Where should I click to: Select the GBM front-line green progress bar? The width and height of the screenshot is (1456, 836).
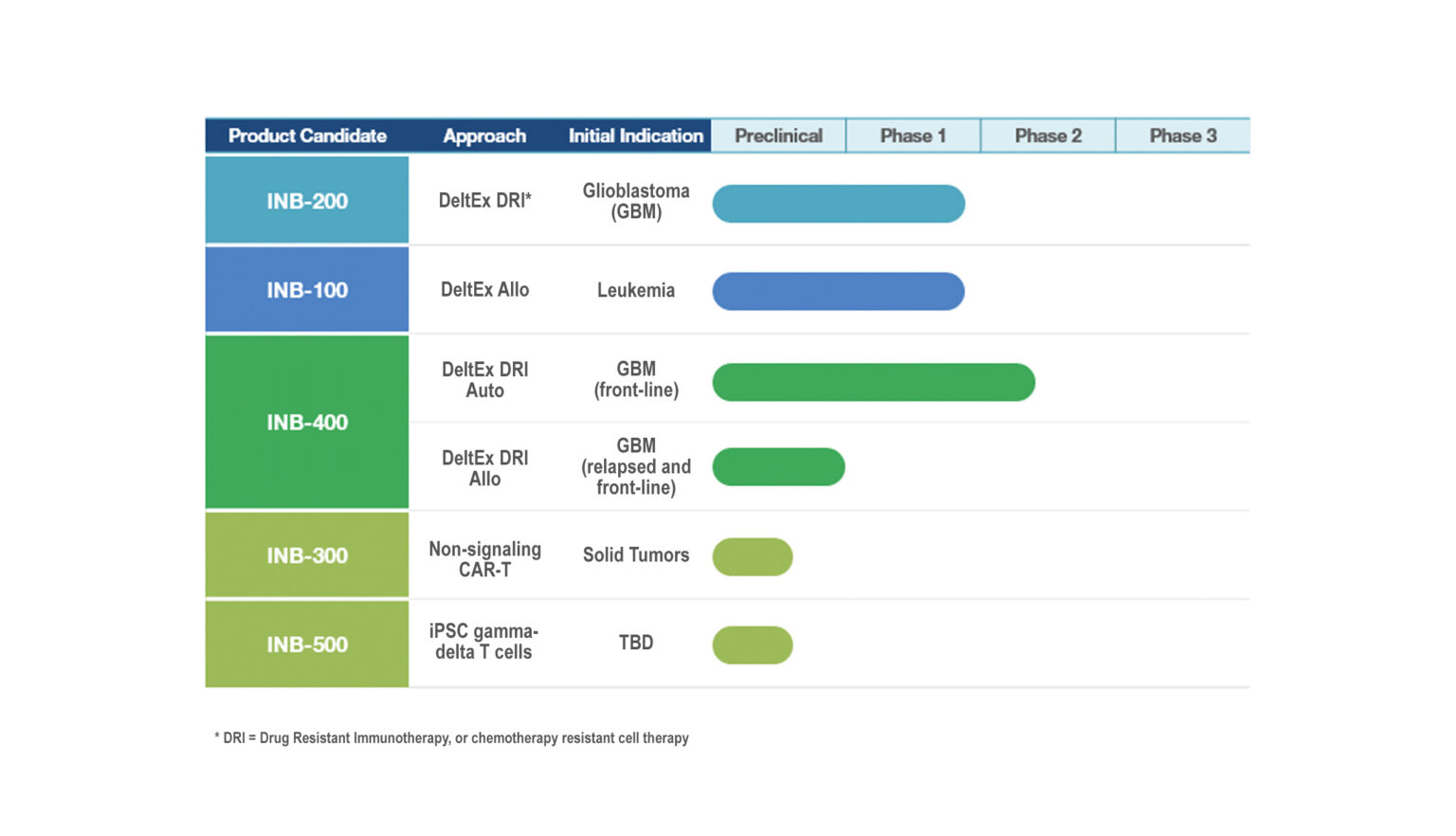(x=873, y=382)
